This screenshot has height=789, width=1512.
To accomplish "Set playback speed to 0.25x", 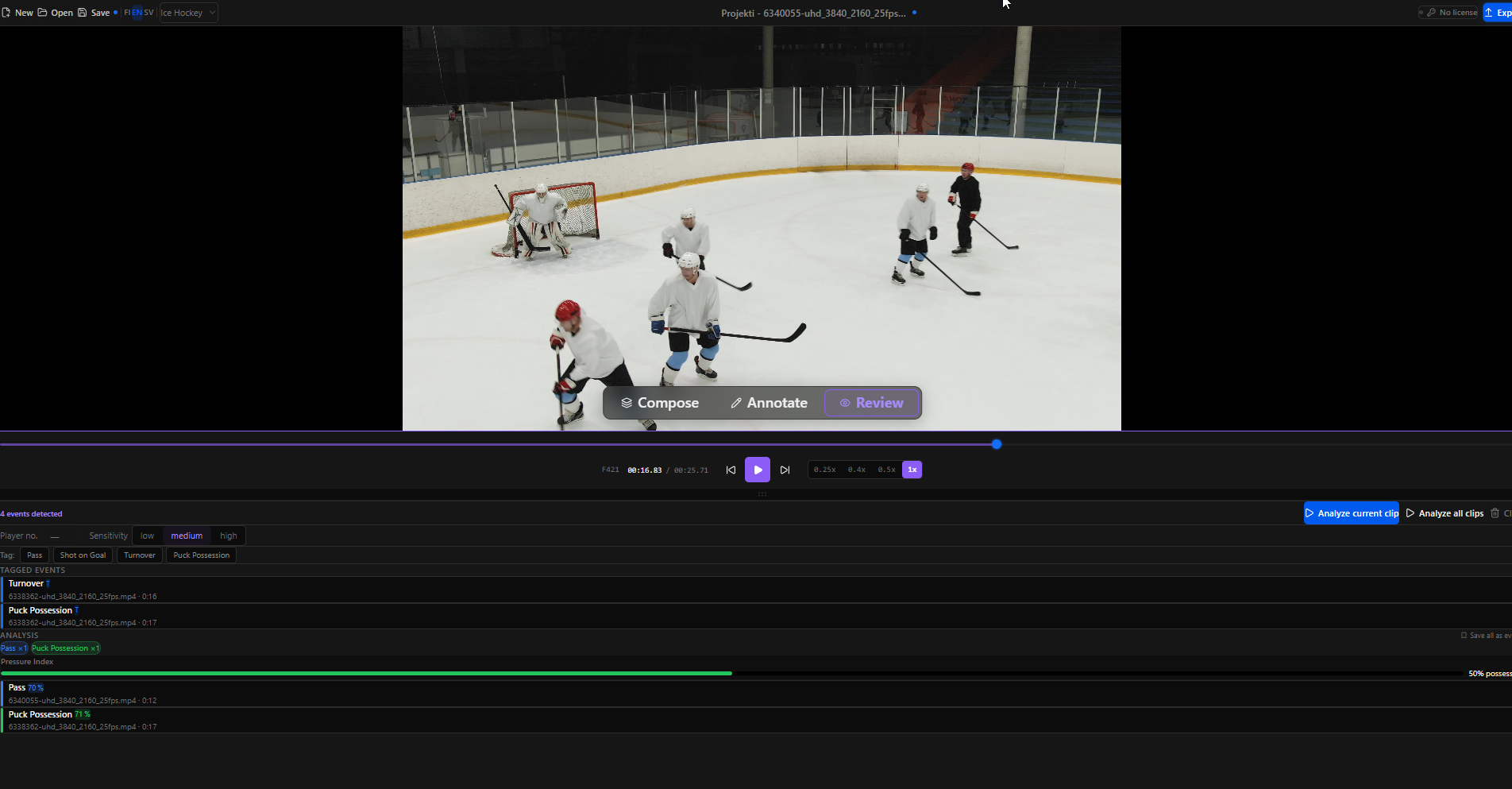I will pyautogui.click(x=825, y=470).
